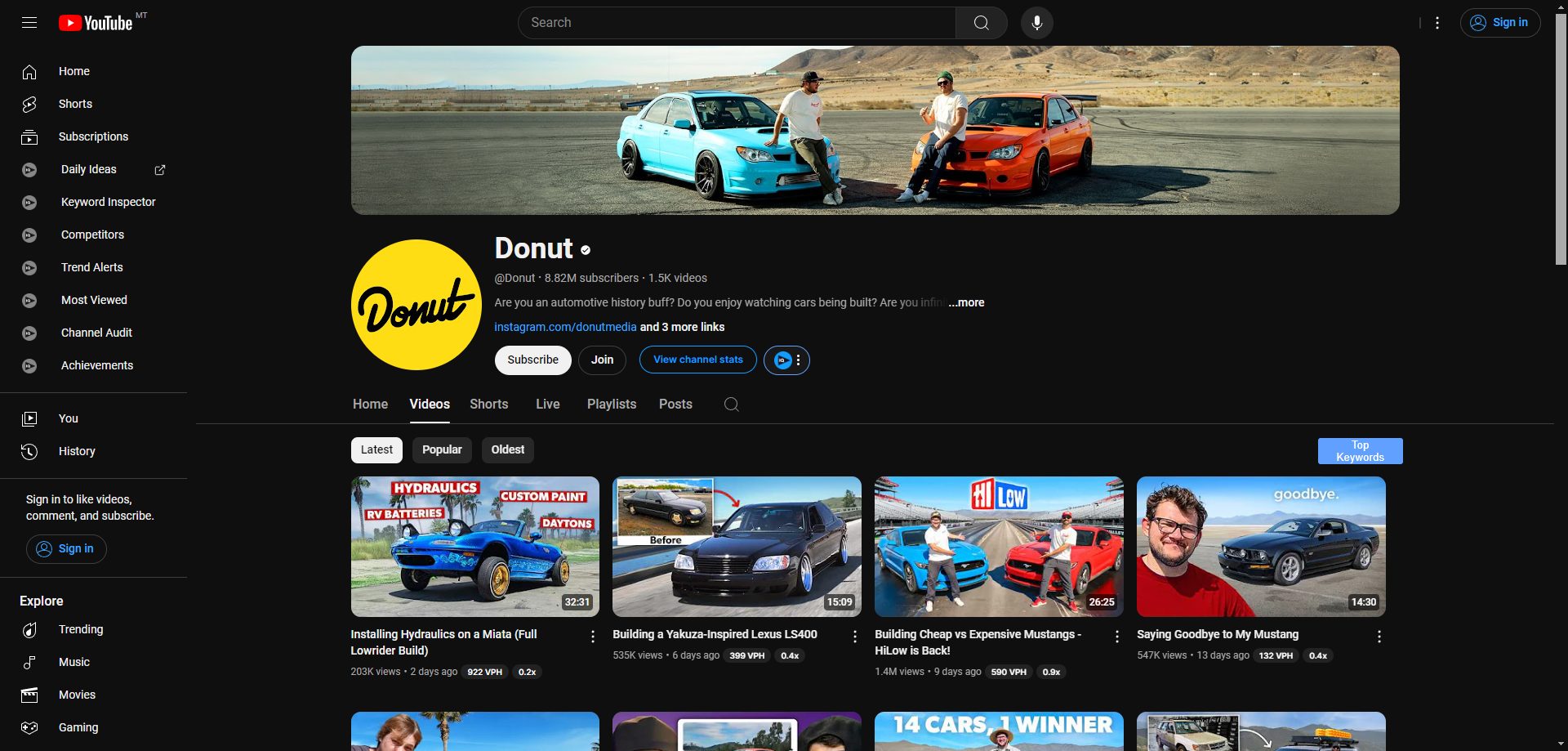Click the 132 VPH badge
This screenshot has width=1568, height=751.
click(1276, 655)
